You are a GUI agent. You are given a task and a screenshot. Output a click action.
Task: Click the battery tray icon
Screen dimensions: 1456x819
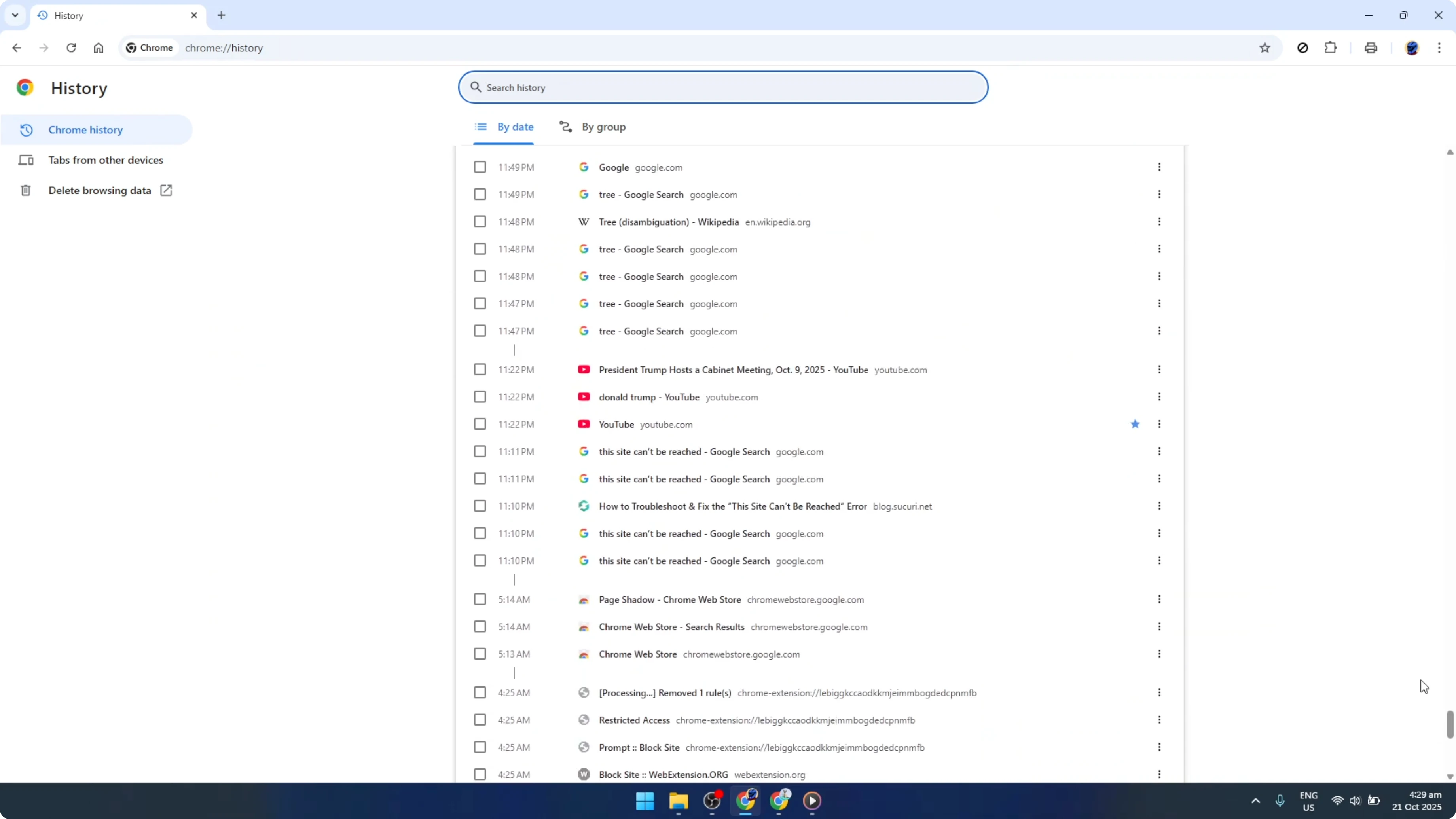click(x=1373, y=801)
